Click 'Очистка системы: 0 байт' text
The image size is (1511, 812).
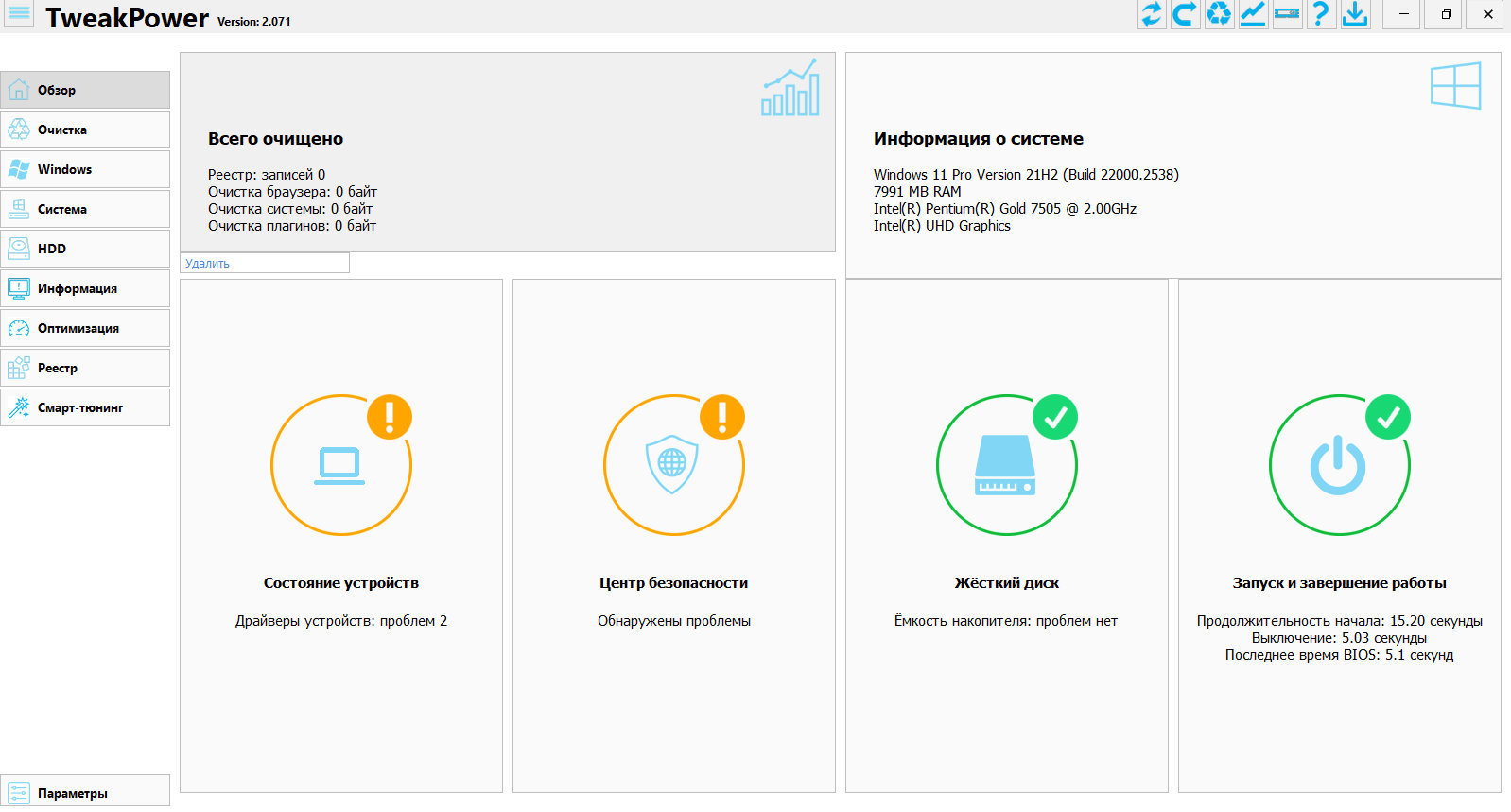tap(290, 209)
